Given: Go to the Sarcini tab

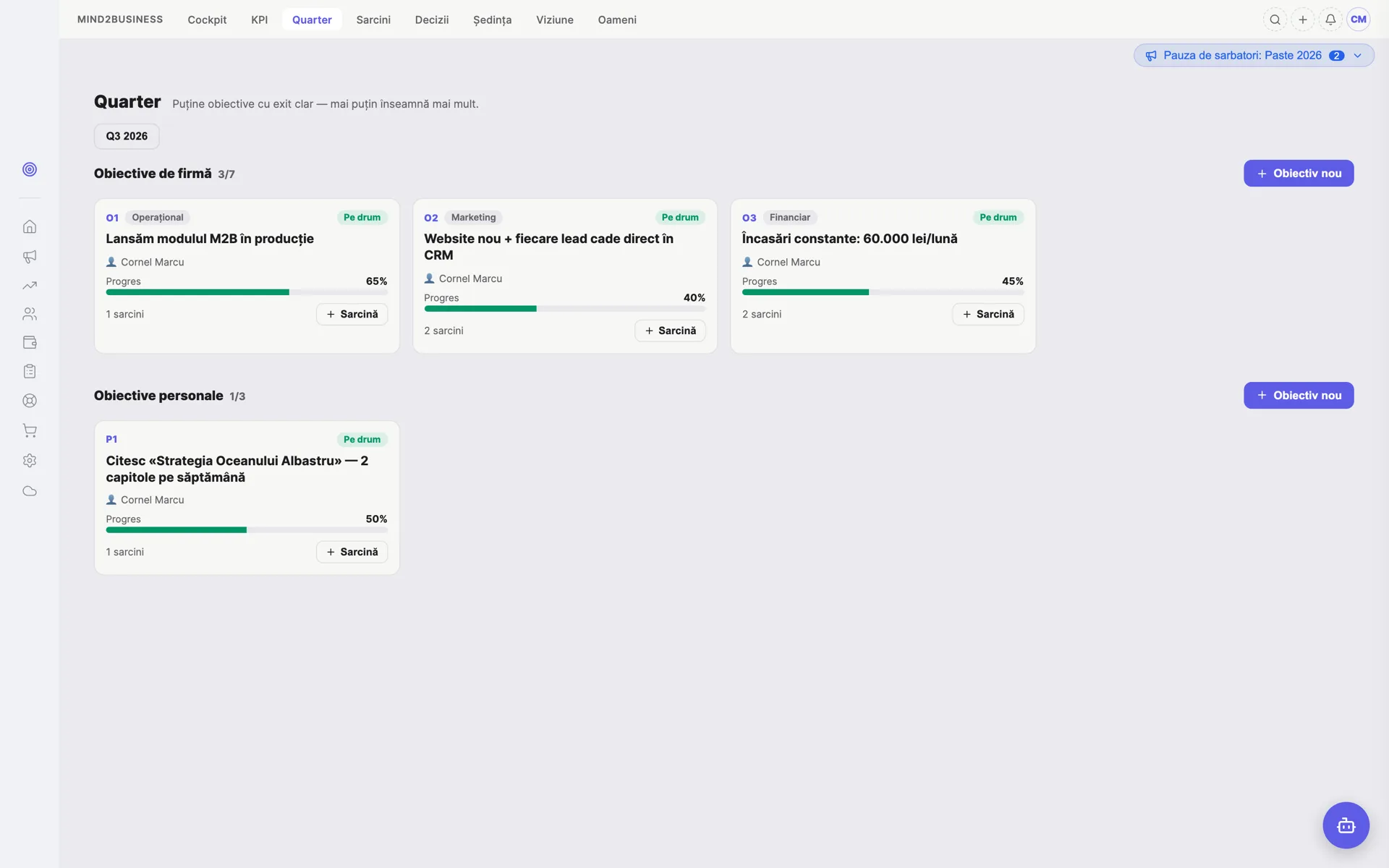Looking at the screenshot, I should [x=373, y=20].
